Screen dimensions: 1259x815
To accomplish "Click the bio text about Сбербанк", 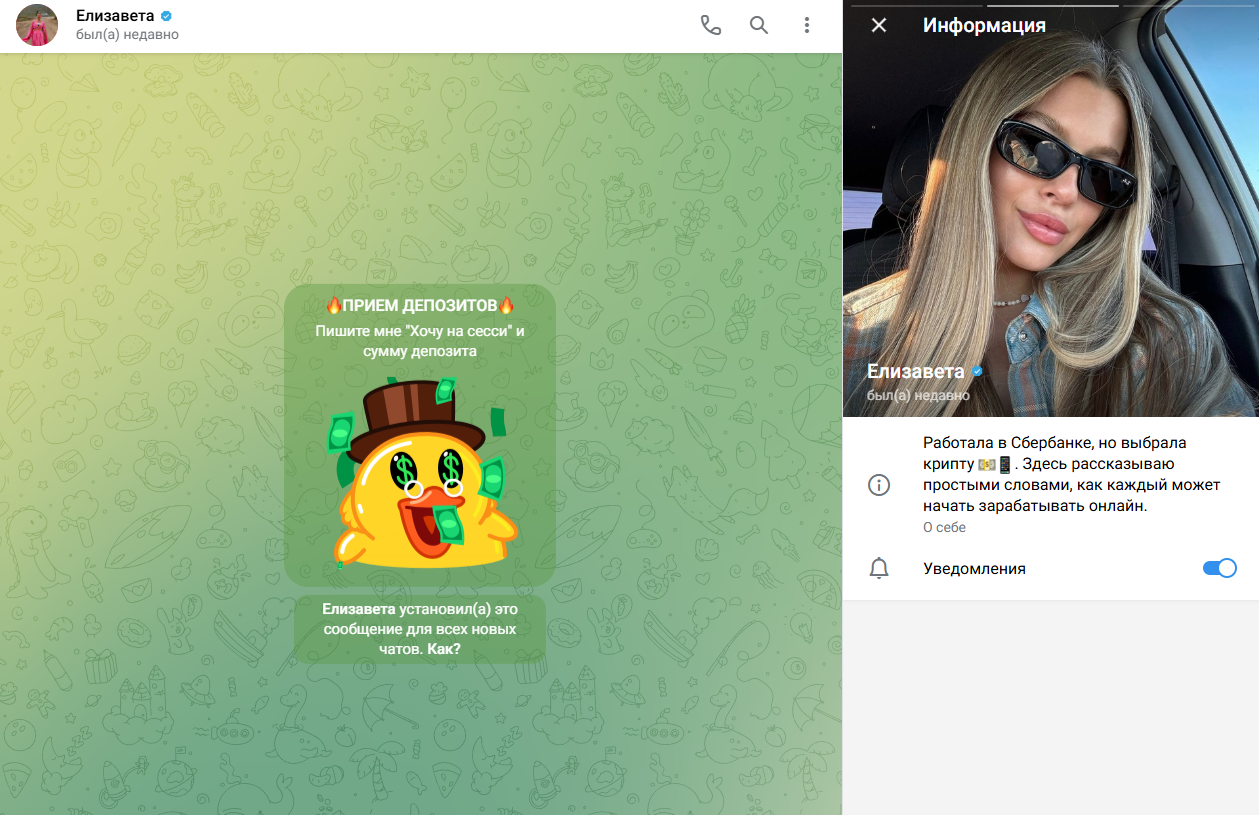I will [1070, 473].
